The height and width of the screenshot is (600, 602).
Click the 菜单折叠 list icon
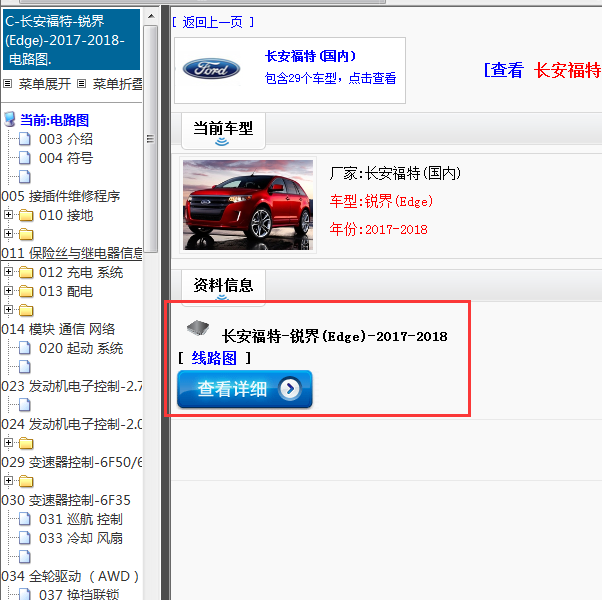click(81, 83)
